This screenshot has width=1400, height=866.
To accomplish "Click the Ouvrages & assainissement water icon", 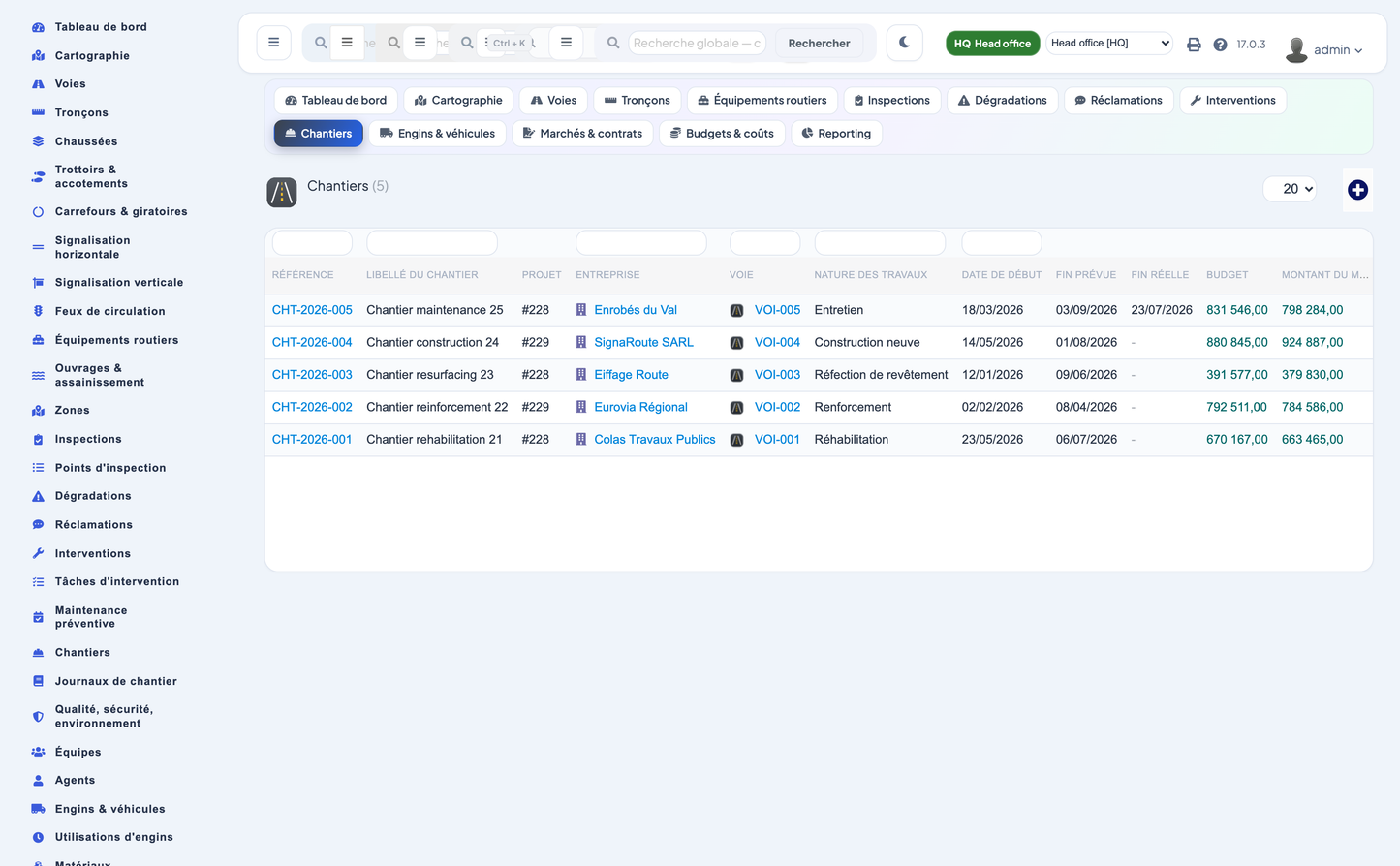I will pyautogui.click(x=38, y=376).
